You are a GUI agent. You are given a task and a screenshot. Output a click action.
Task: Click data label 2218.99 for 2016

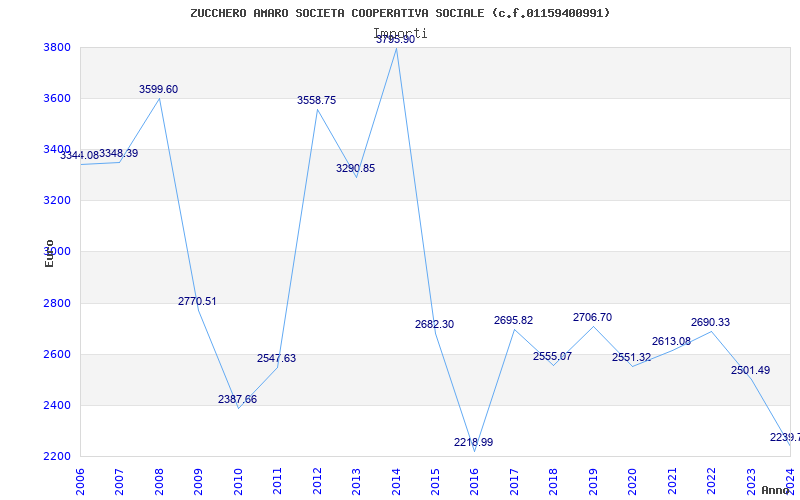pos(473,442)
